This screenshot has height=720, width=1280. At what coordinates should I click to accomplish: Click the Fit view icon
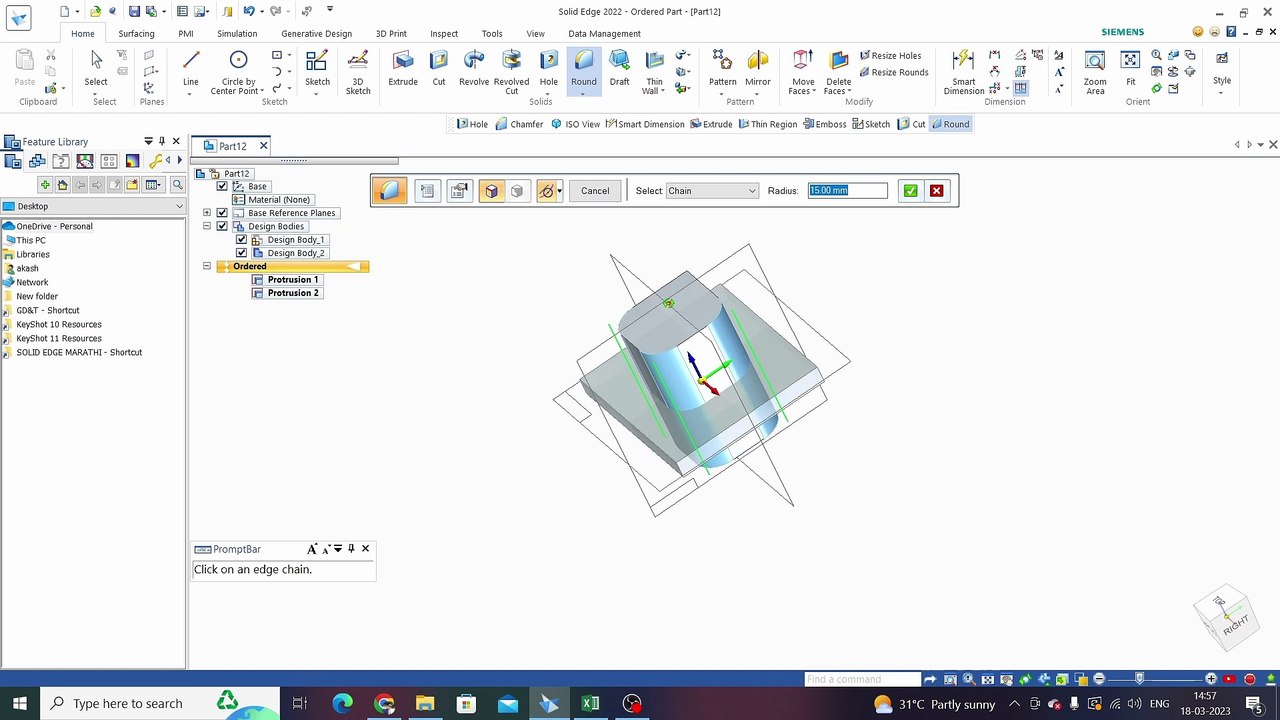(x=1131, y=69)
